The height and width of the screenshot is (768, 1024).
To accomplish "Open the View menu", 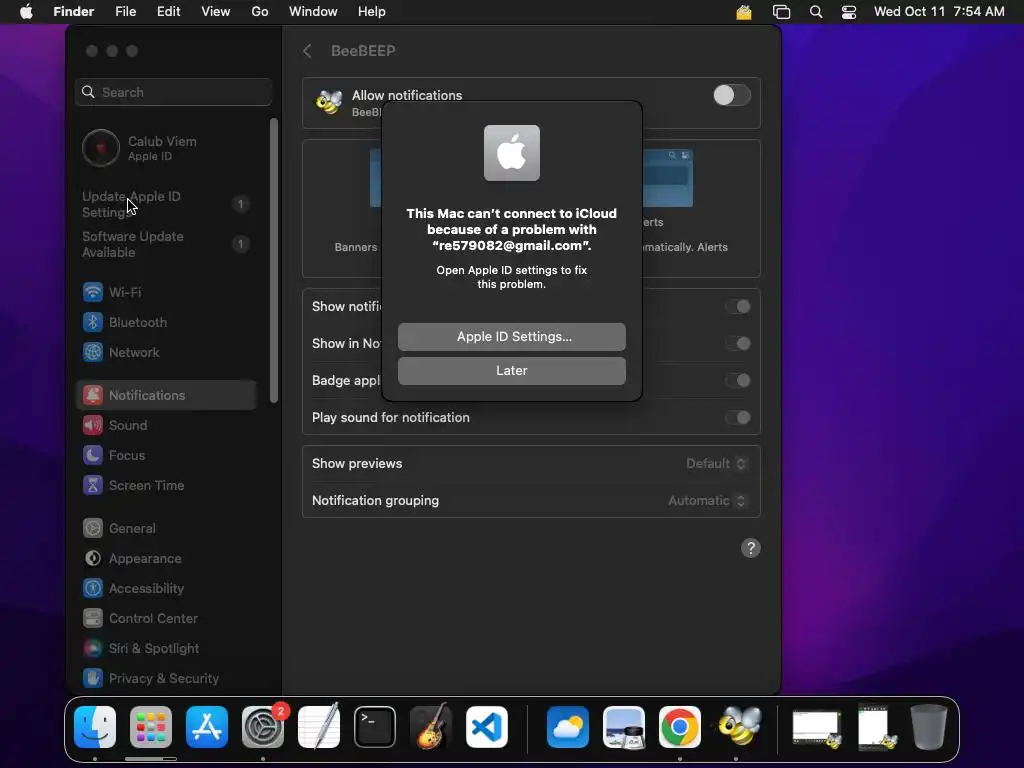I will point(216,12).
